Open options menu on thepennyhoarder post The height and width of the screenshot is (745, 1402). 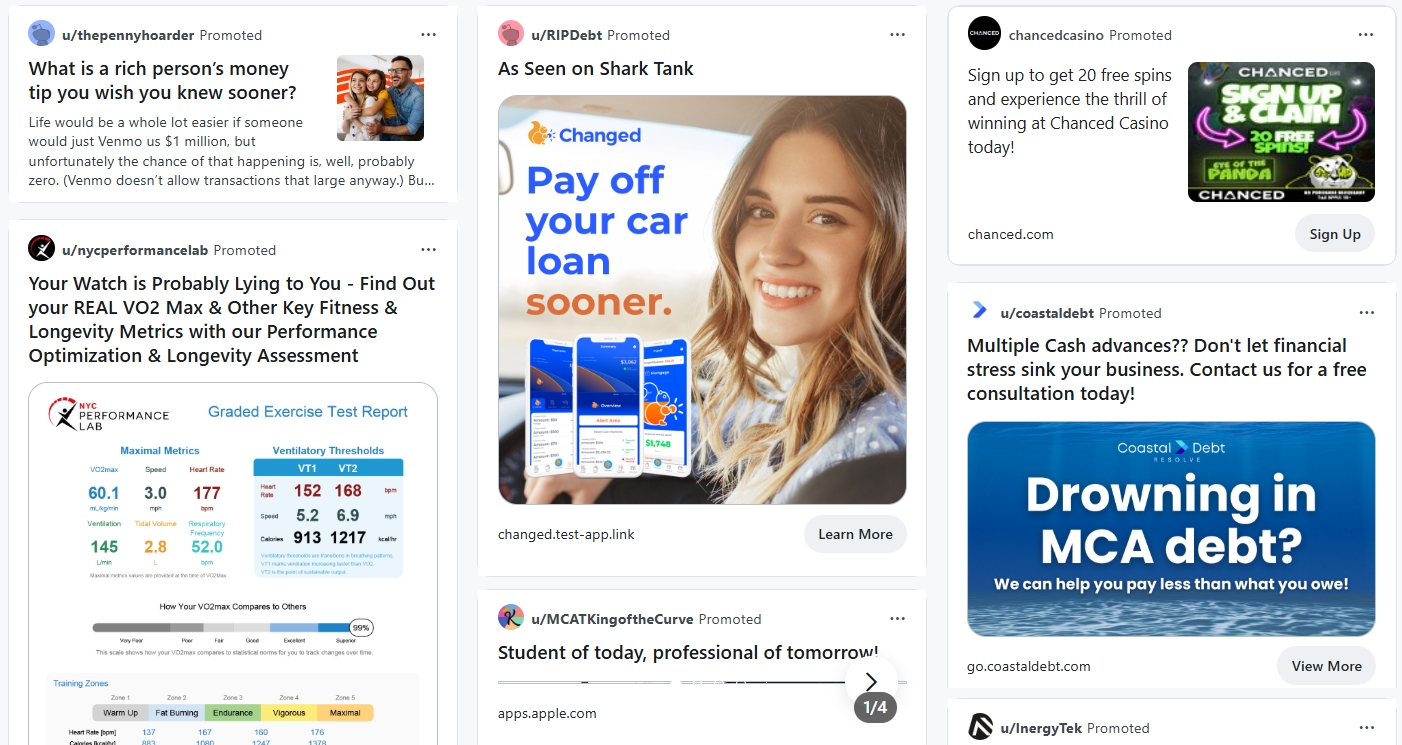(x=429, y=34)
